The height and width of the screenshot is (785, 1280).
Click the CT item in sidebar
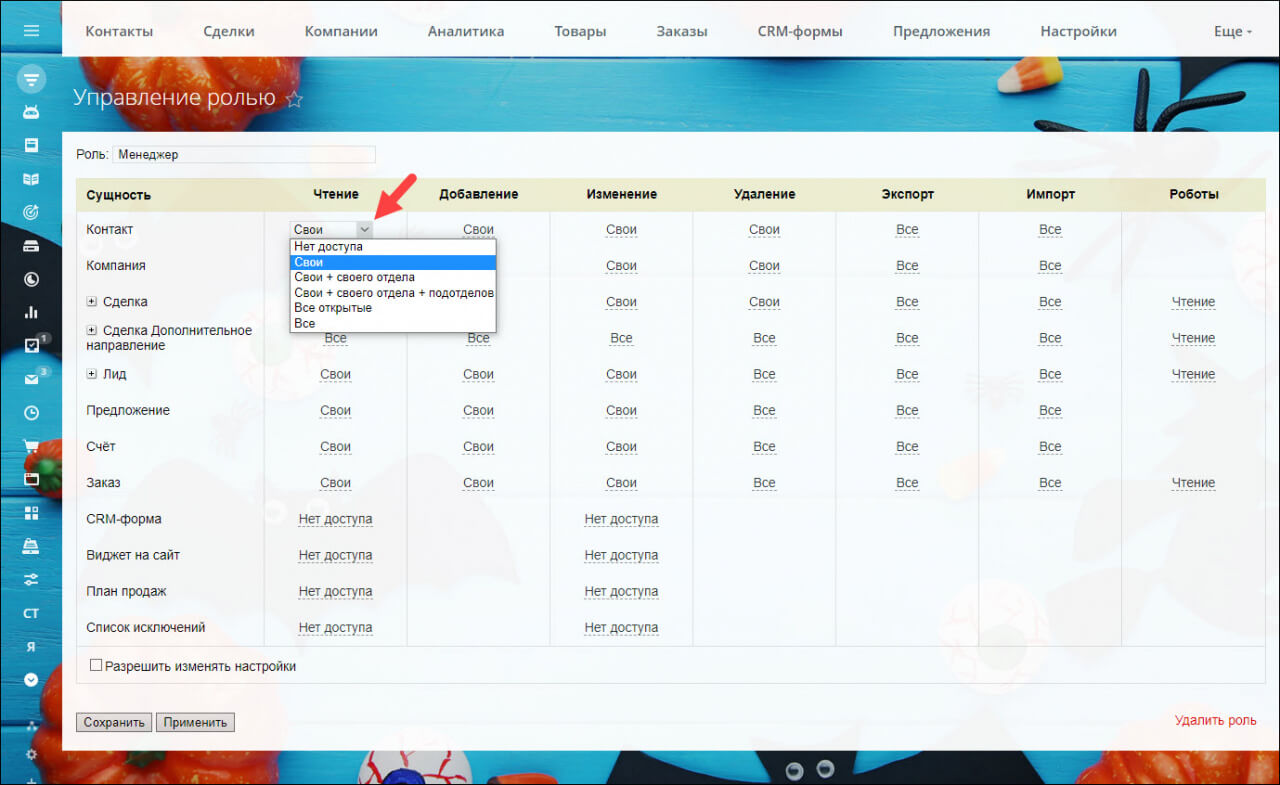coord(31,612)
